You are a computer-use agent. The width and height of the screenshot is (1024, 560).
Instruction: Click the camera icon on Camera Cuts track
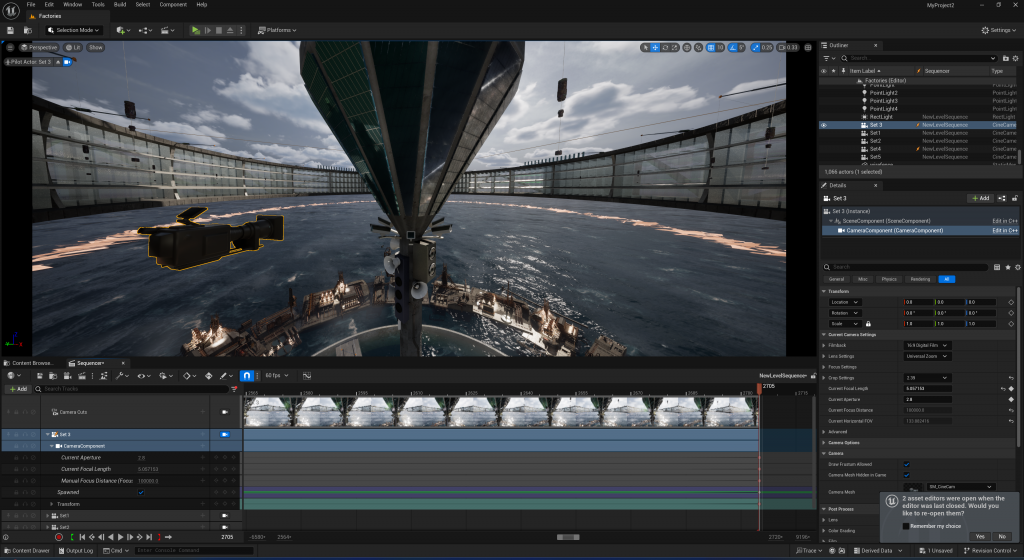pos(225,412)
